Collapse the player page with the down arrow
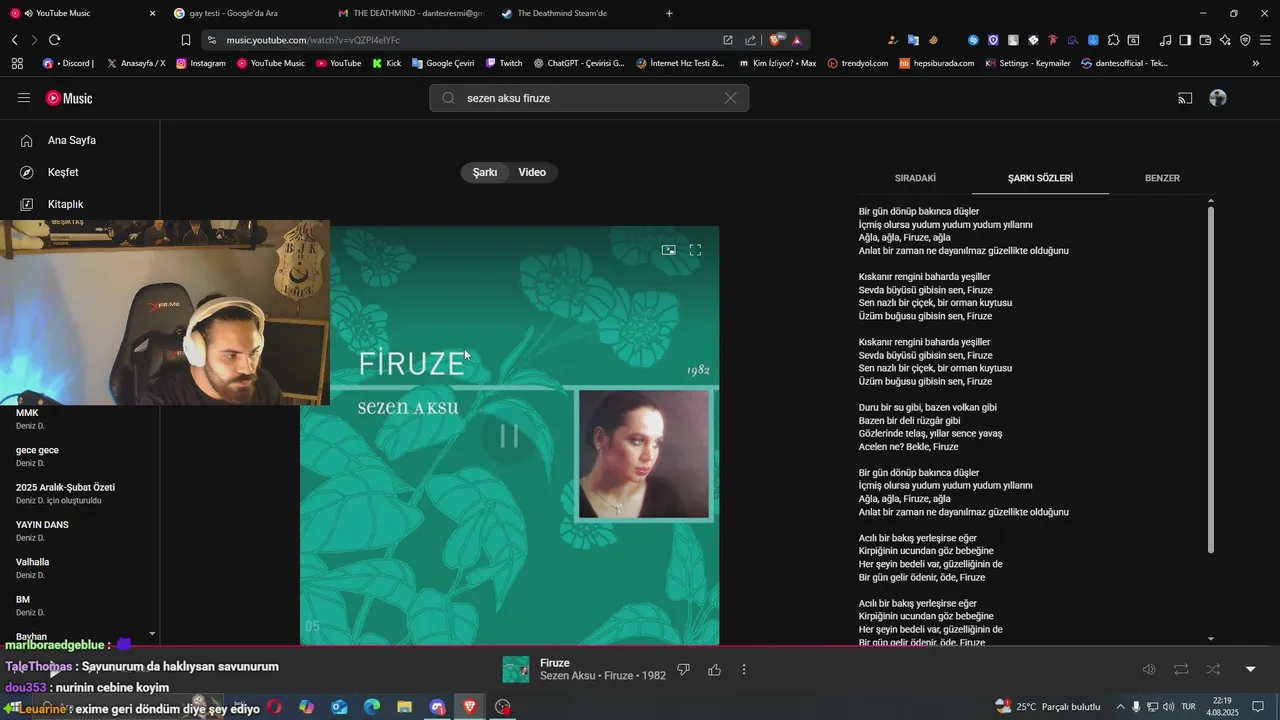This screenshot has width=1280, height=720. pos(1250,669)
